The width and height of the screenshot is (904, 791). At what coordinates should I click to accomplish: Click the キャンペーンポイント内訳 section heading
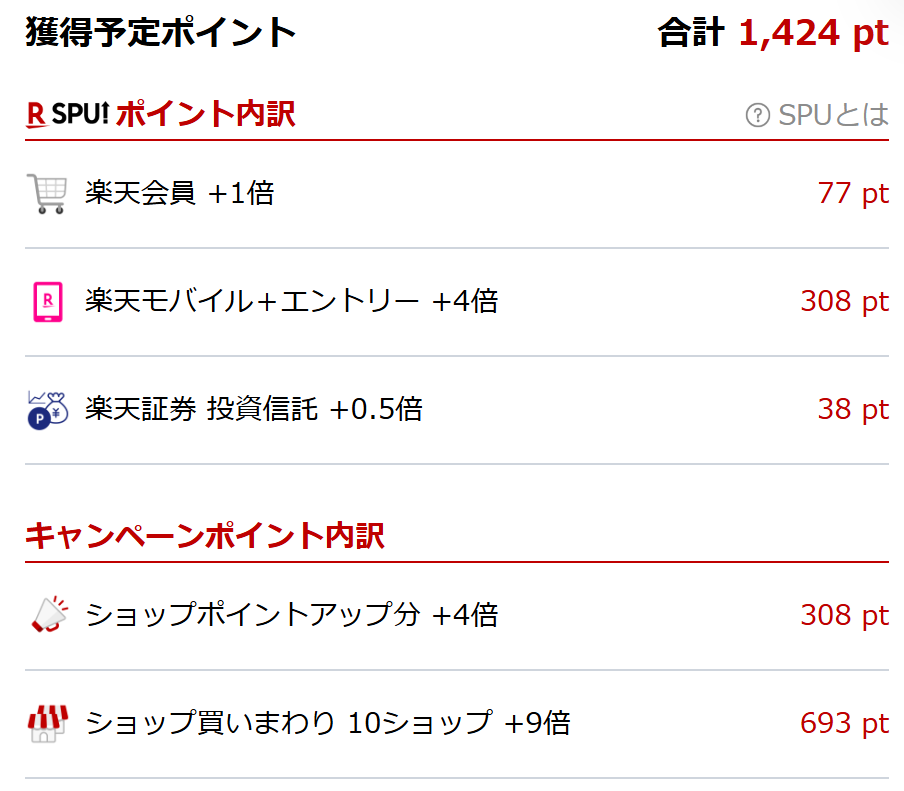coord(204,536)
